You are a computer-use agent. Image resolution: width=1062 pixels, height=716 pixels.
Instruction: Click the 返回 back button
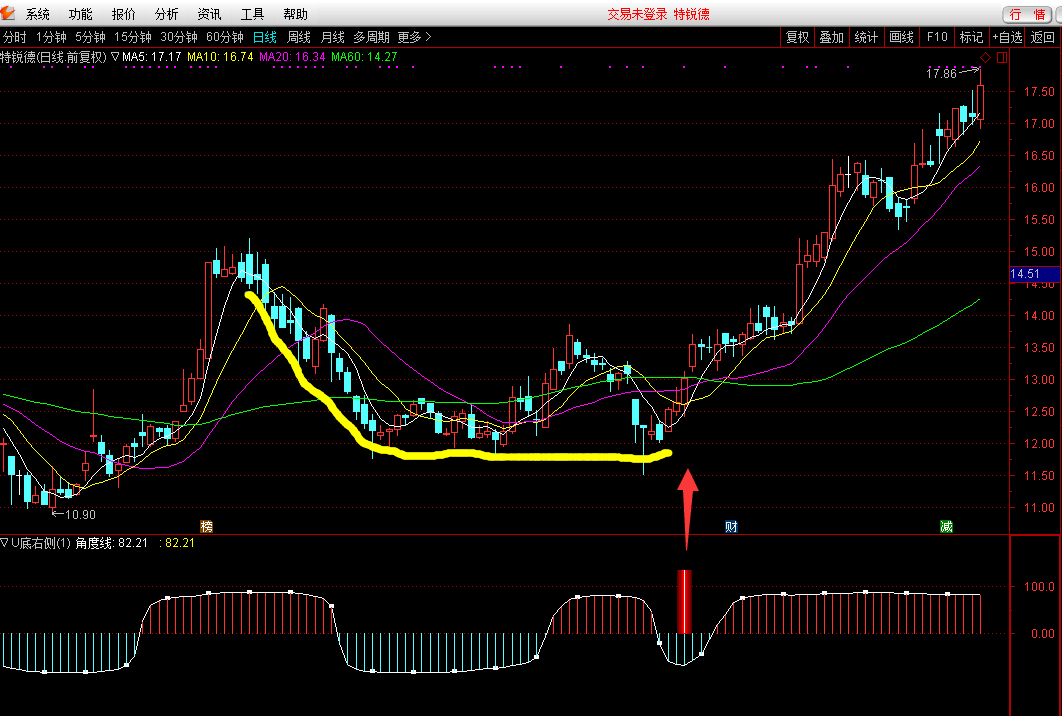coord(1043,37)
